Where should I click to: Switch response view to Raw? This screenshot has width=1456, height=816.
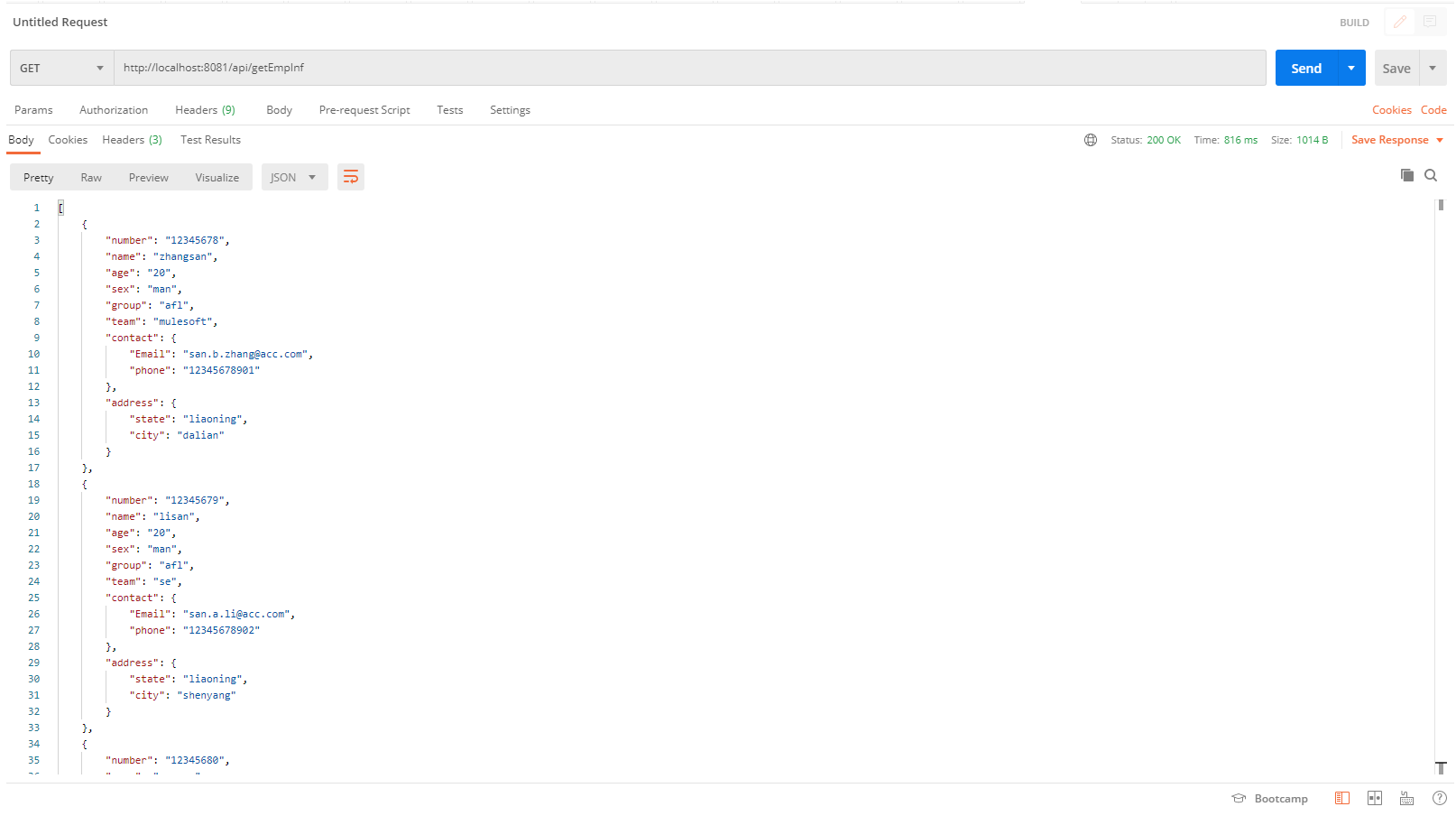[x=90, y=177]
